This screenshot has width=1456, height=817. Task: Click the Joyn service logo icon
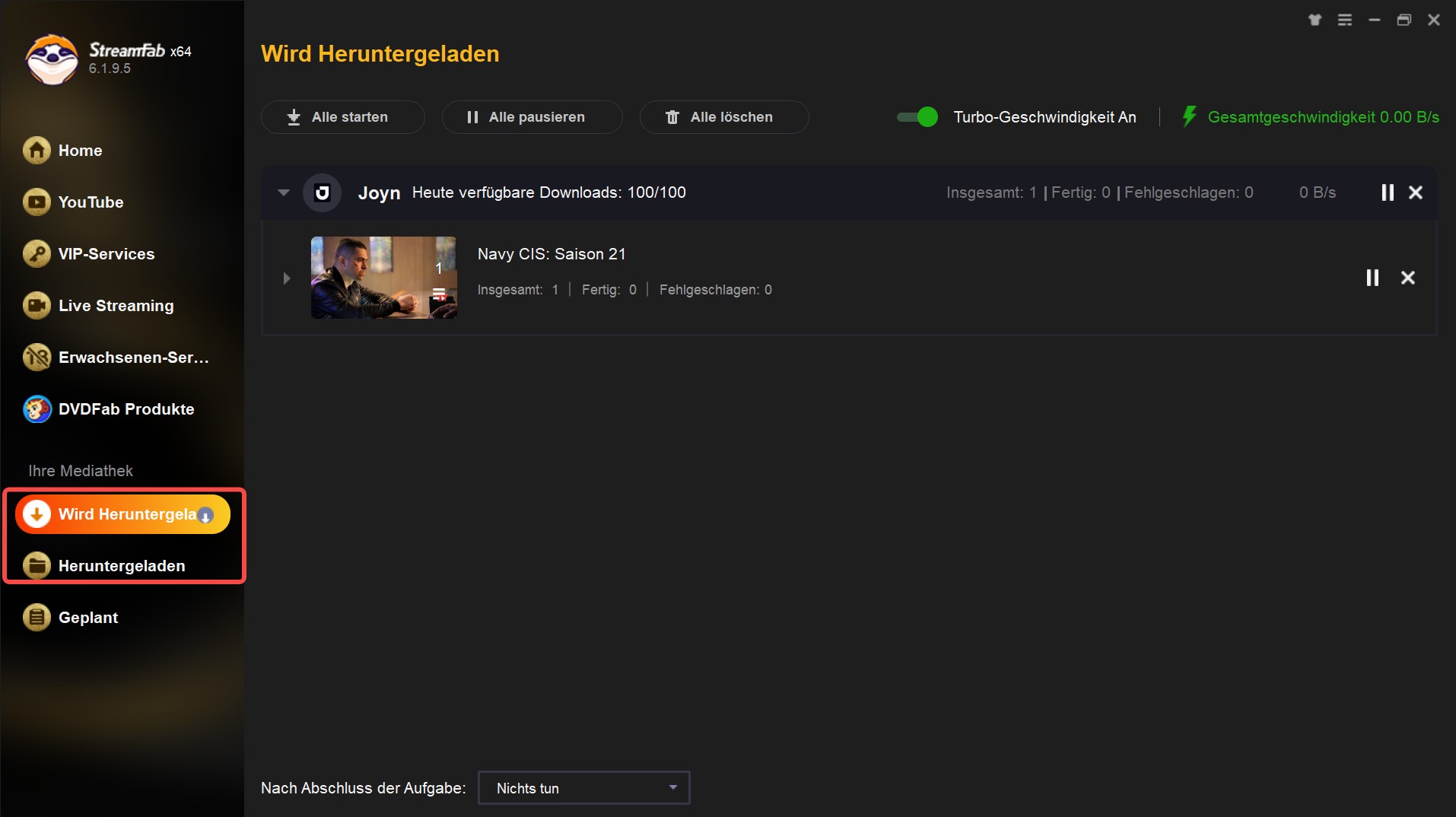(x=323, y=192)
